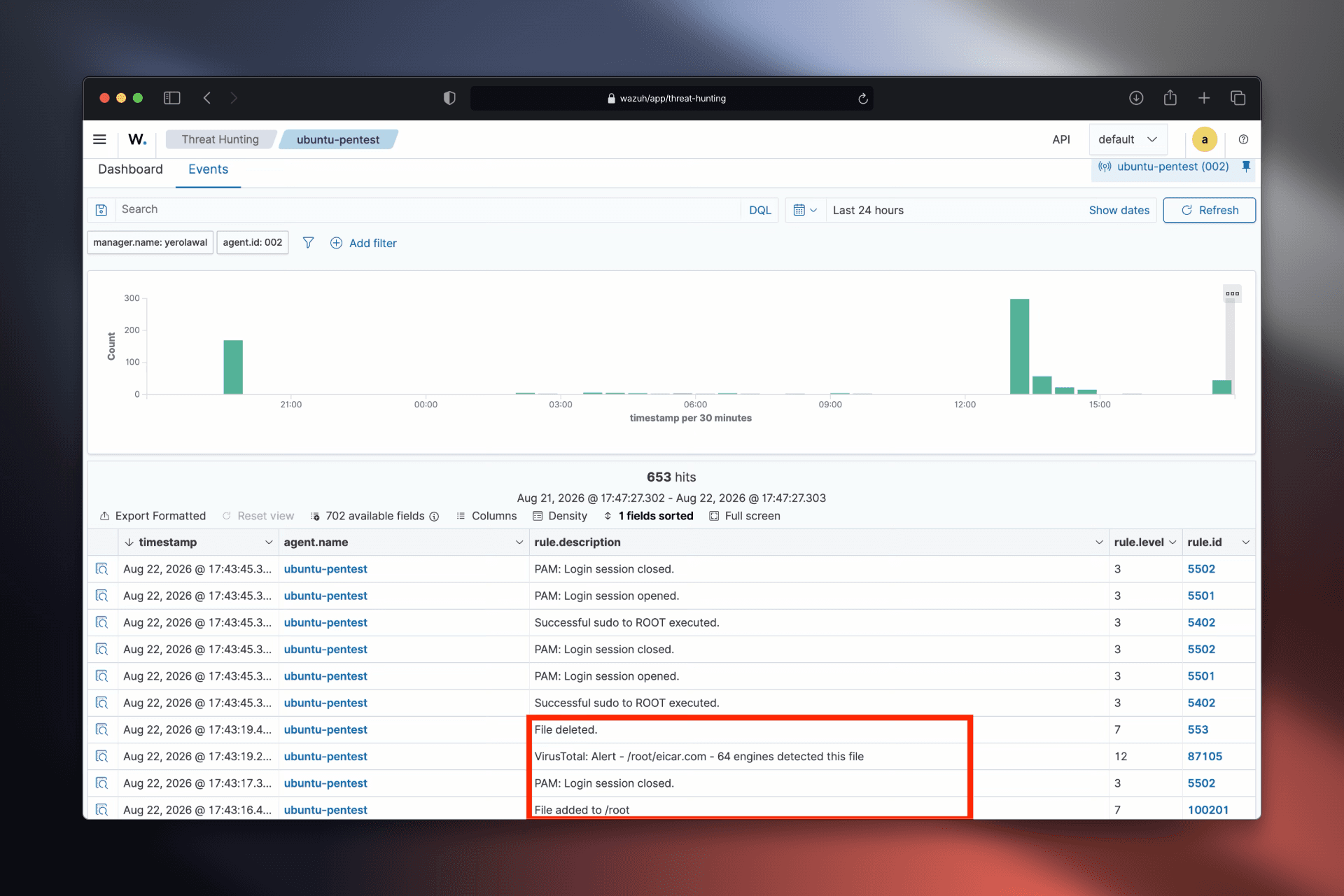
Task: Open rule.description column header menu
Action: coord(1099,542)
